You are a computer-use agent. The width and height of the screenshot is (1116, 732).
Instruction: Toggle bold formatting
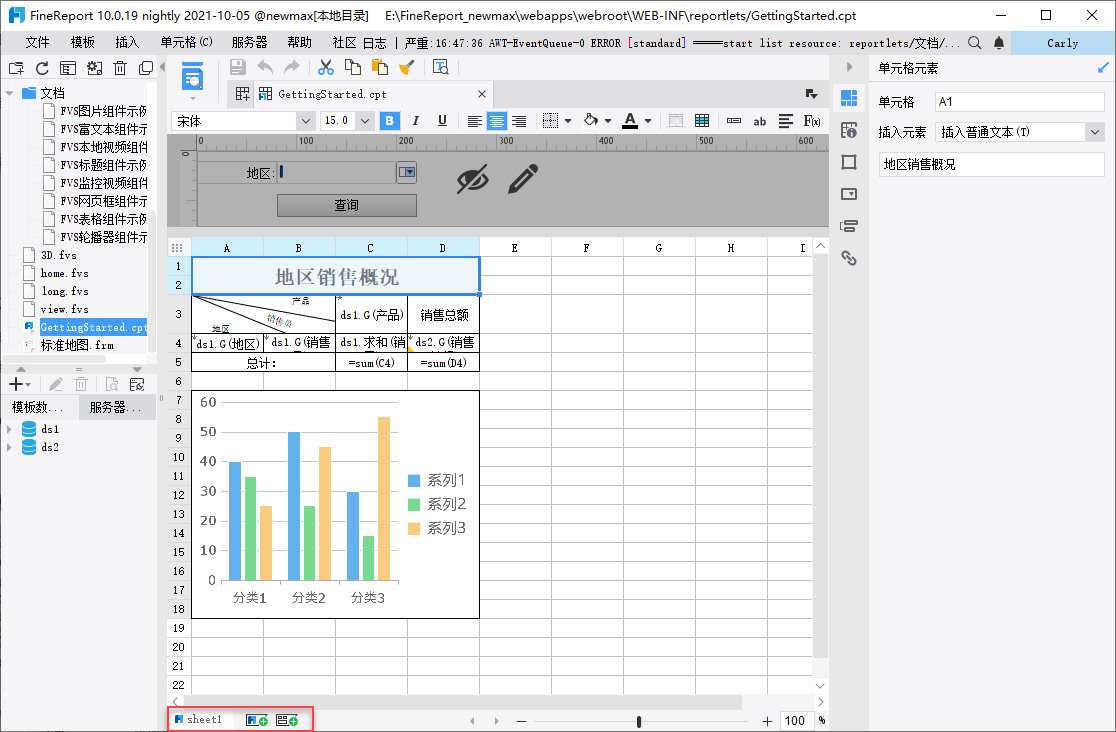(390, 121)
